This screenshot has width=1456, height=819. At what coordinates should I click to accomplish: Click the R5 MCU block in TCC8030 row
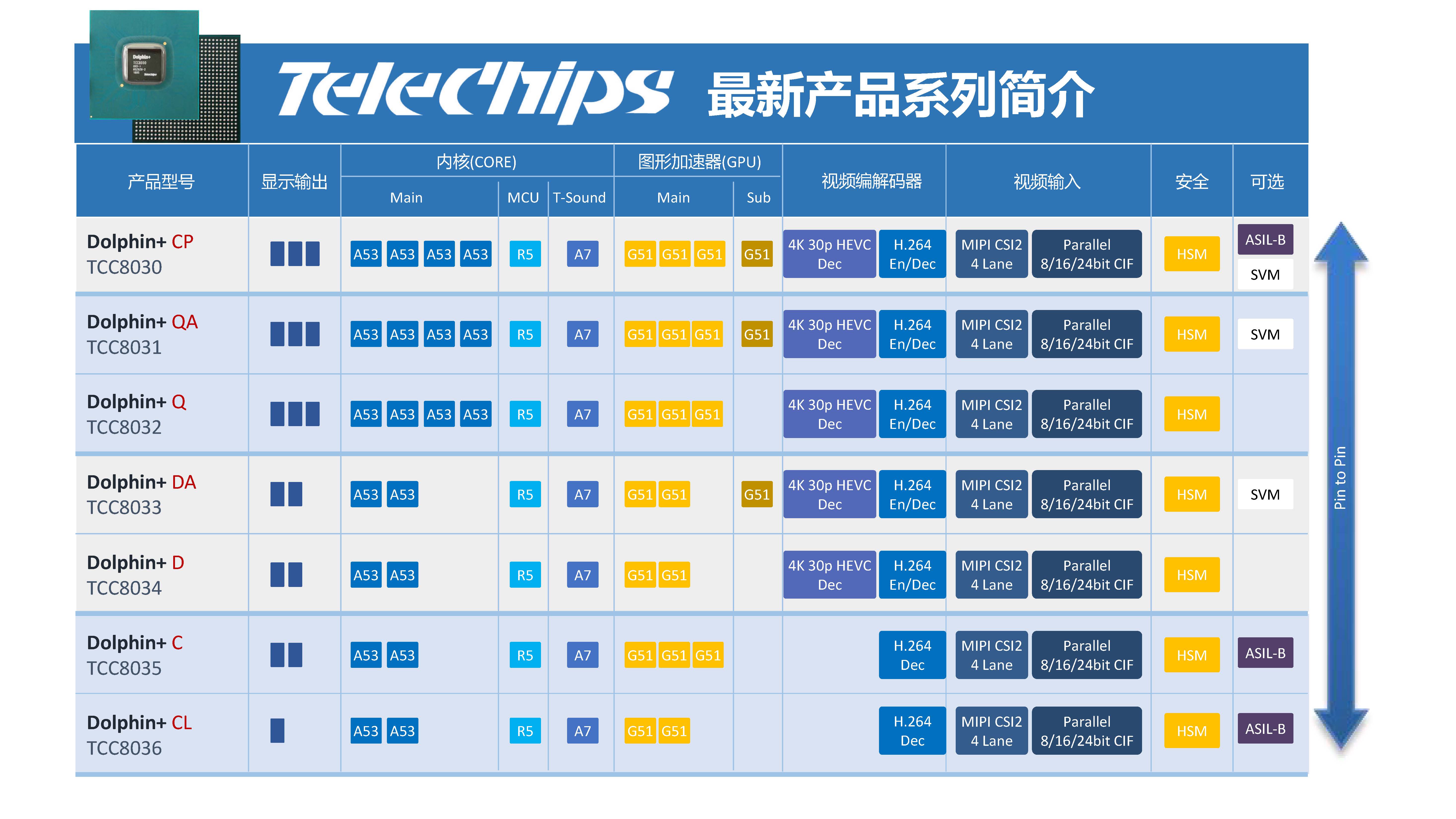(x=525, y=254)
